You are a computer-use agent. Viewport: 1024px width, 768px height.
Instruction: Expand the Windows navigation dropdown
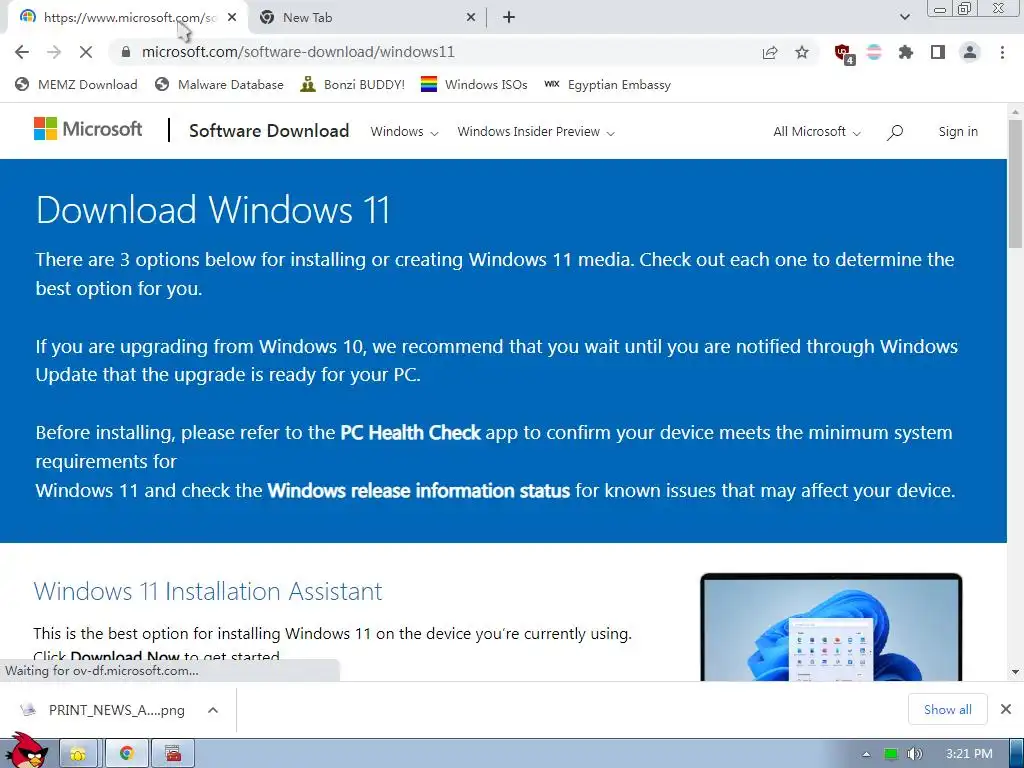[404, 132]
